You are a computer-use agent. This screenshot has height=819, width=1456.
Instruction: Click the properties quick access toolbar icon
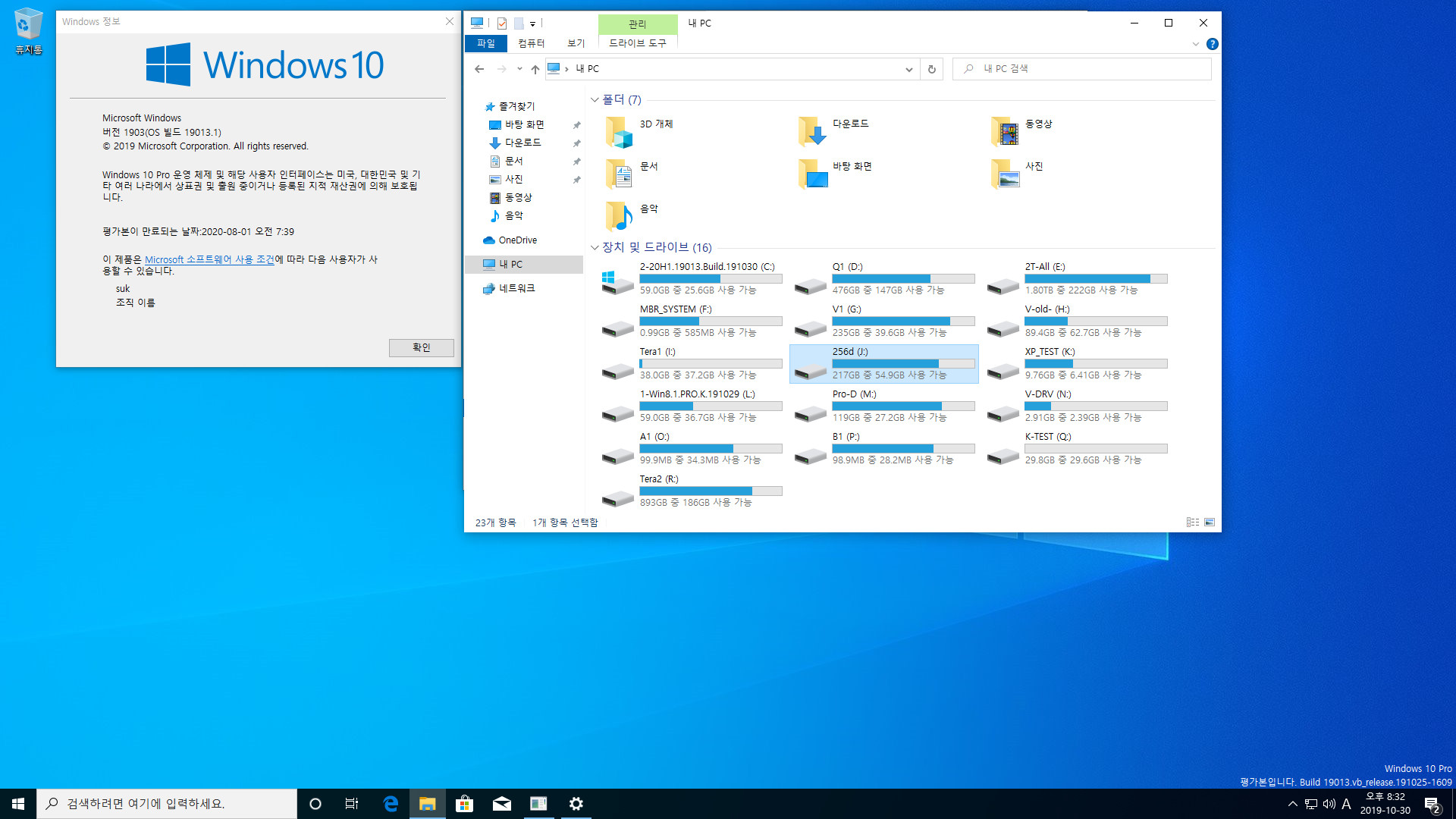(x=502, y=24)
